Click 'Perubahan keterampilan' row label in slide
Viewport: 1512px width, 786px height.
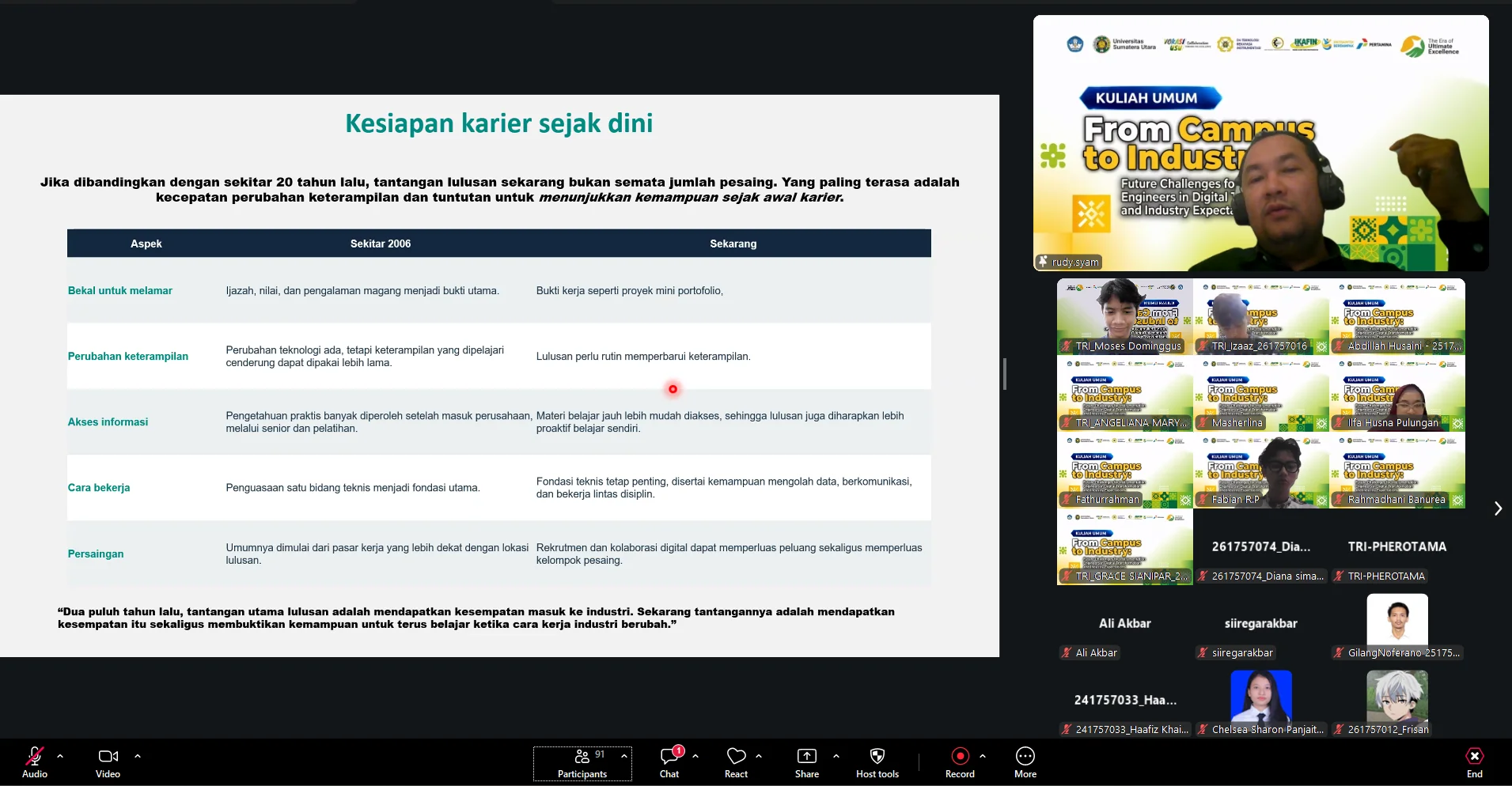click(x=128, y=356)
